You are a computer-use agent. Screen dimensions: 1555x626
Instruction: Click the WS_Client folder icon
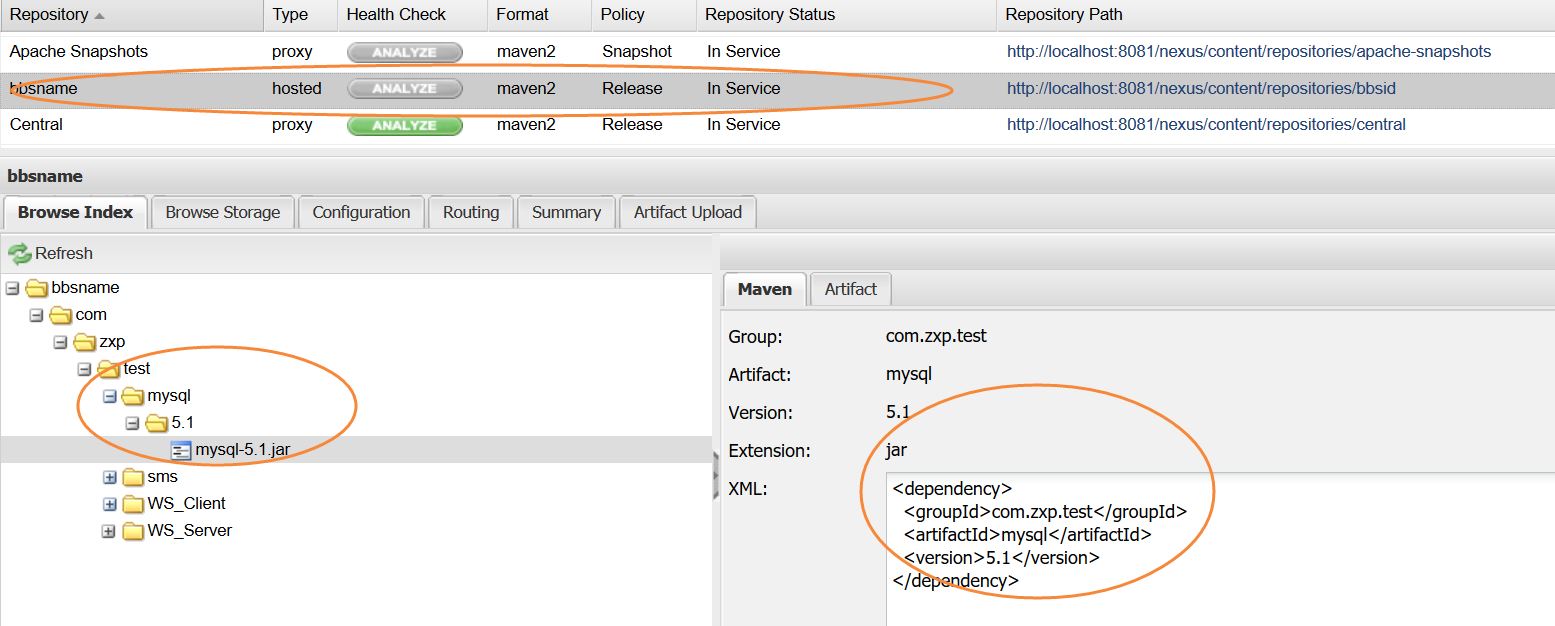coord(133,504)
